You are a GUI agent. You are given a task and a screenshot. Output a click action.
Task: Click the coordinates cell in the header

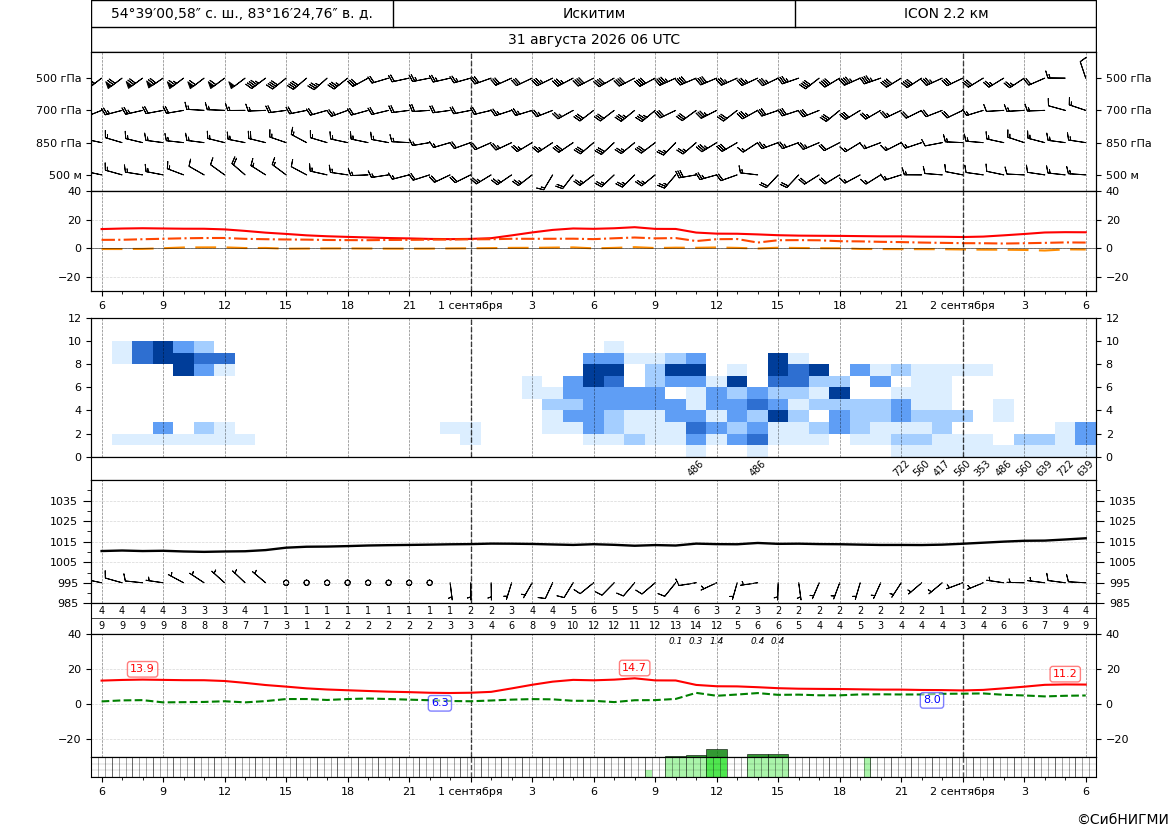[x=242, y=13]
